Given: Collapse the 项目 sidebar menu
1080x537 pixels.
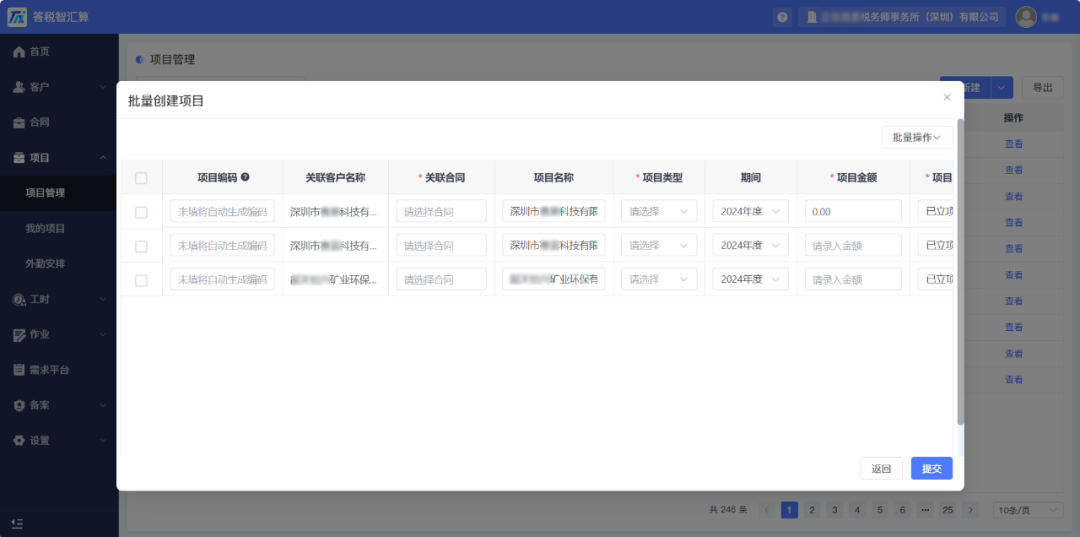Looking at the screenshot, I should tap(103, 158).
